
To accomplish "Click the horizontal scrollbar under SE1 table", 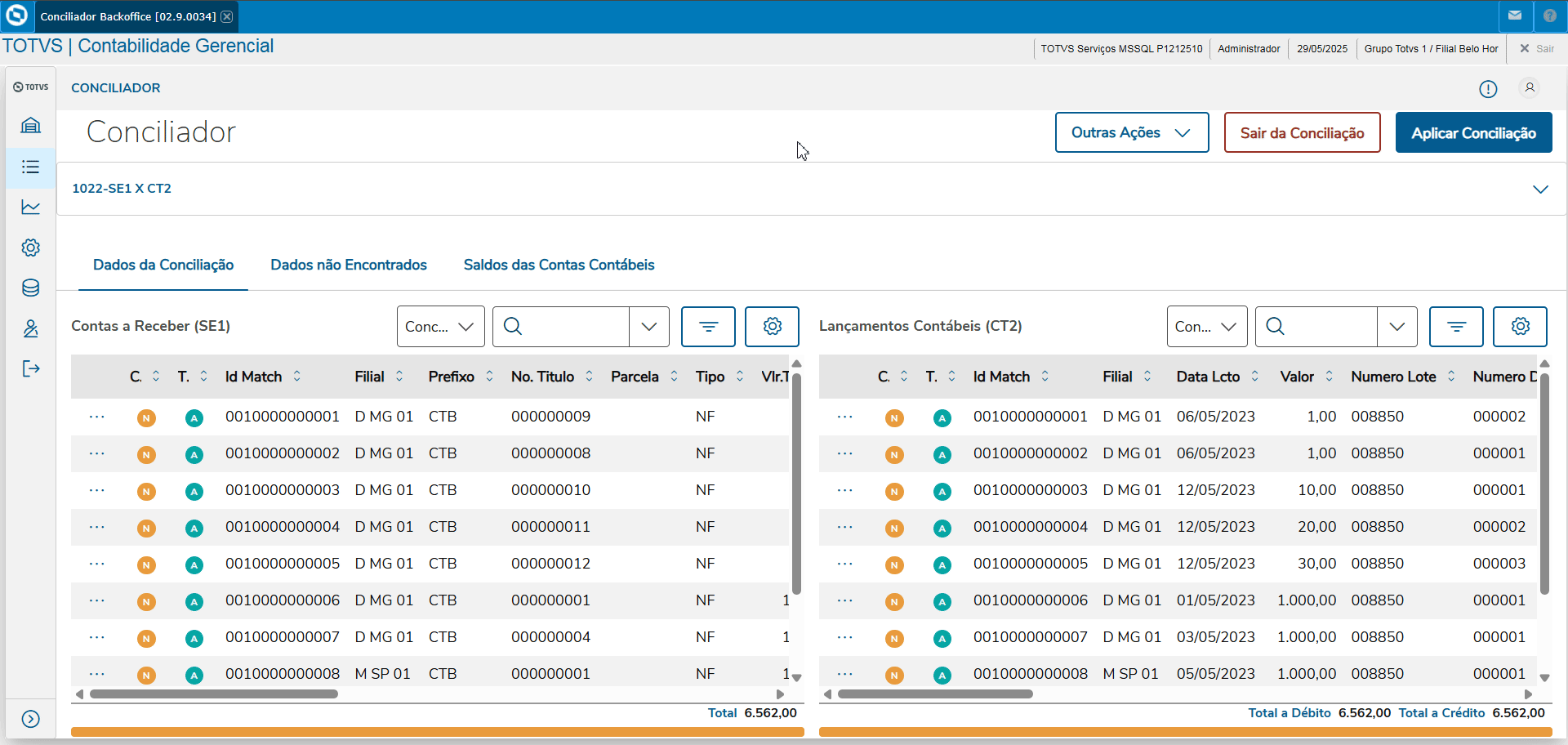I will tap(214, 694).
